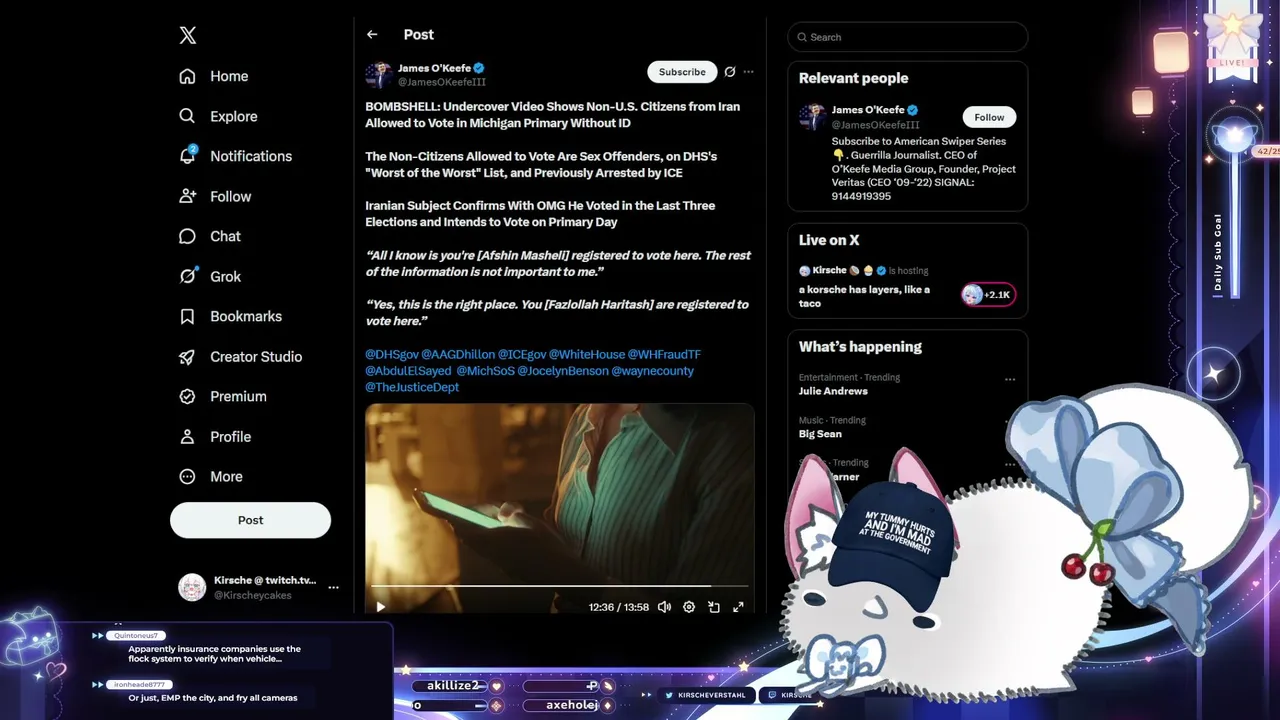Open Explore via the magnifier icon
The width and height of the screenshot is (1280, 720).
click(x=187, y=116)
